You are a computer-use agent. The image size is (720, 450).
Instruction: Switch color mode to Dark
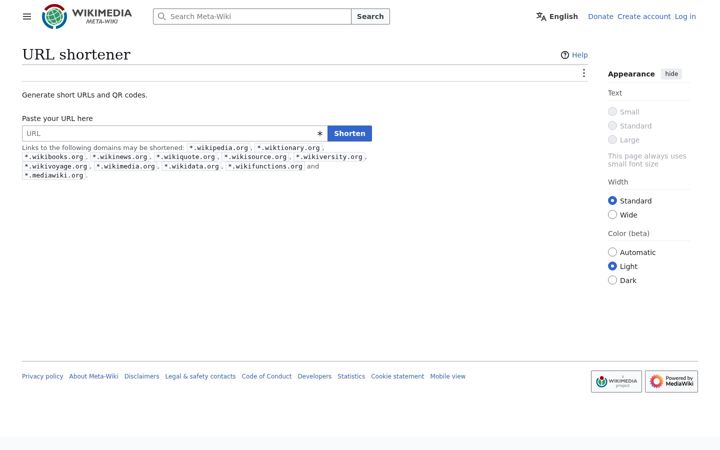coord(612,280)
